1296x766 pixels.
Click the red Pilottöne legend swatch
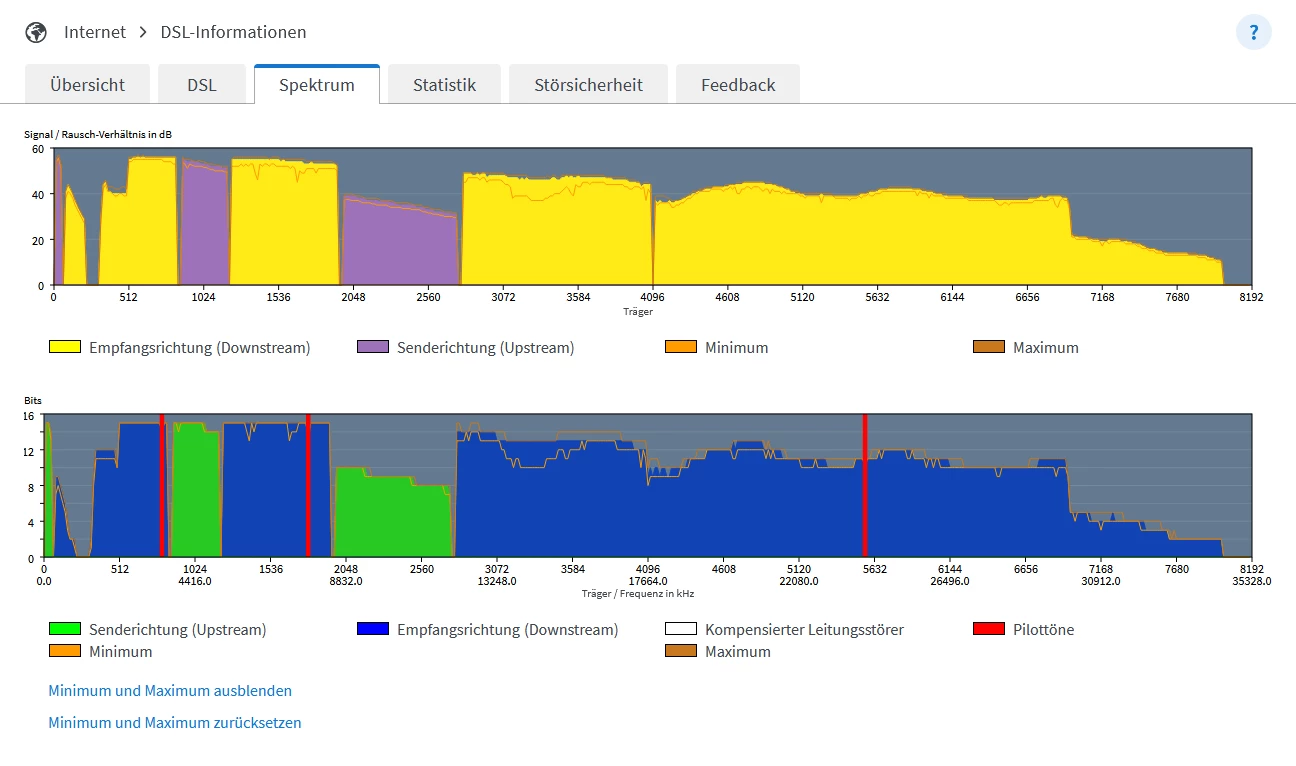[989, 630]
